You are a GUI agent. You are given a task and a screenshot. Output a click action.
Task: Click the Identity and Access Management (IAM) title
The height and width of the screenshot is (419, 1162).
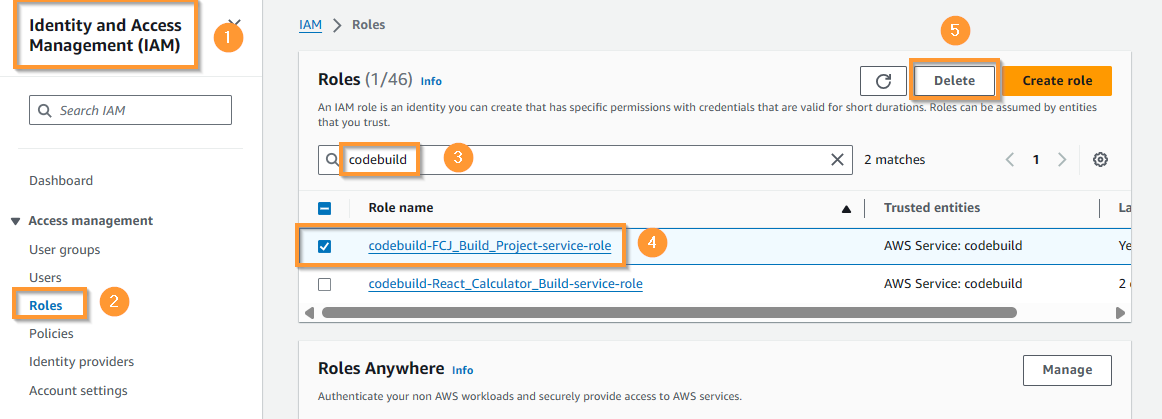pos(105,35)
